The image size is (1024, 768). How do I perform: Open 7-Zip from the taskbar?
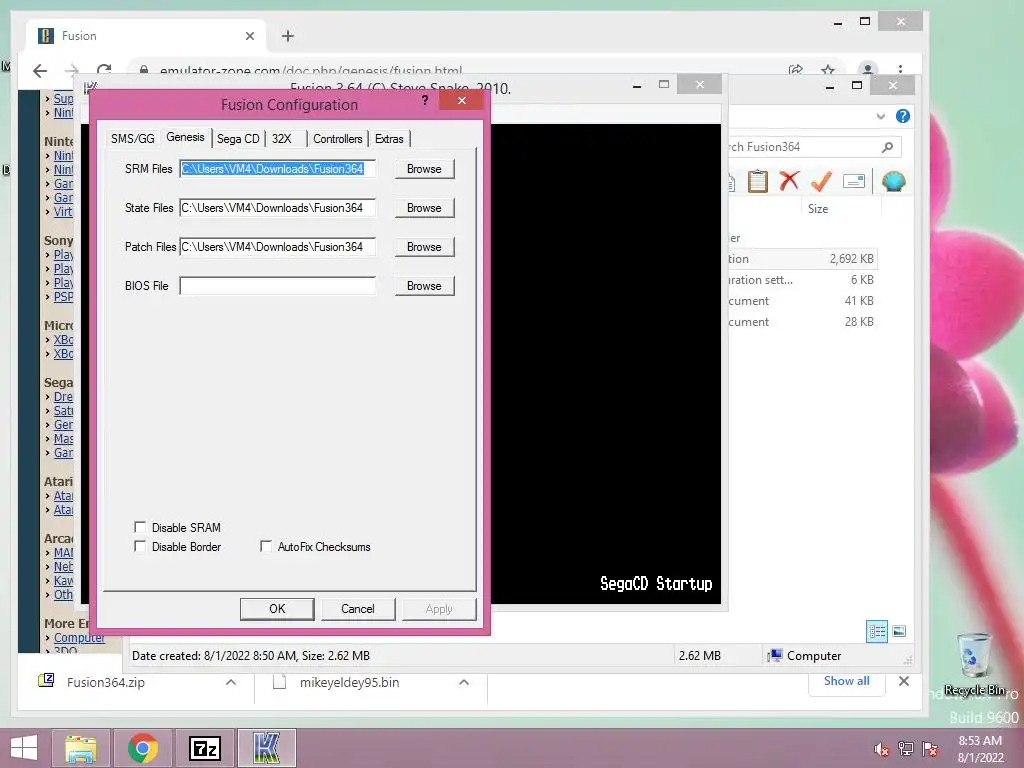point(205,748)
